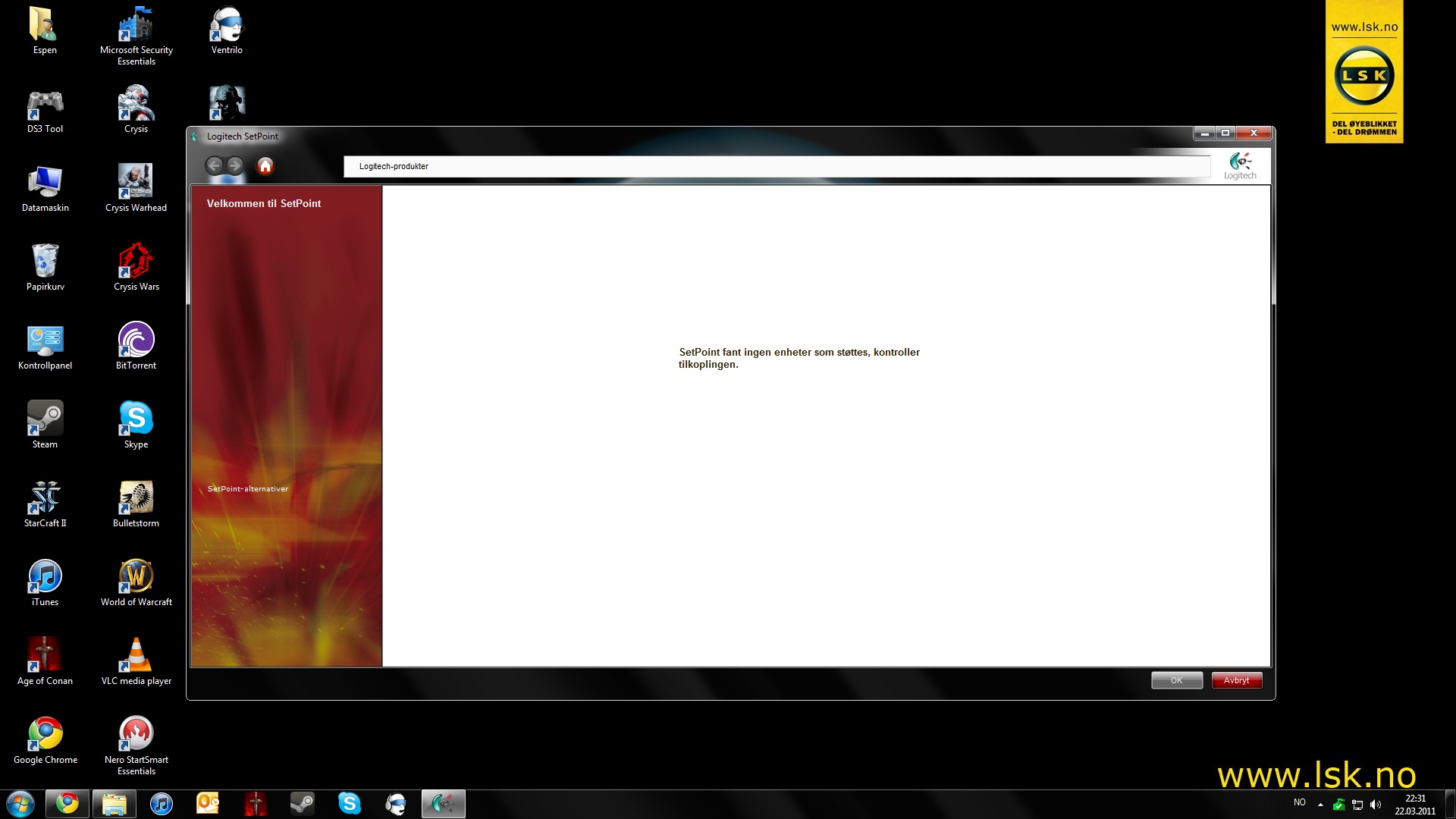
Task: Open Steam from the taskbar
Action: pyautogui.click(x=302, y=804)
